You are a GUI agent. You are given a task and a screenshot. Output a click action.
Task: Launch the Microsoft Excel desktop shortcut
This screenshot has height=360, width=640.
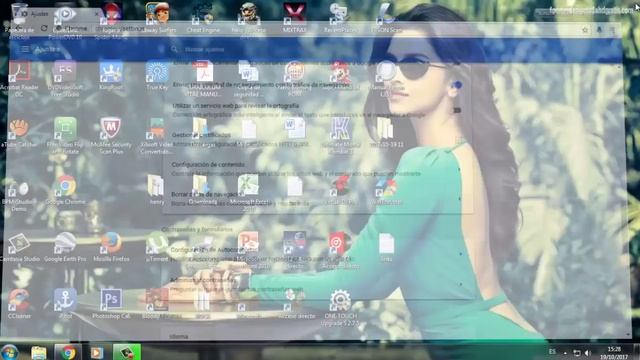click(x=248, y=193)
